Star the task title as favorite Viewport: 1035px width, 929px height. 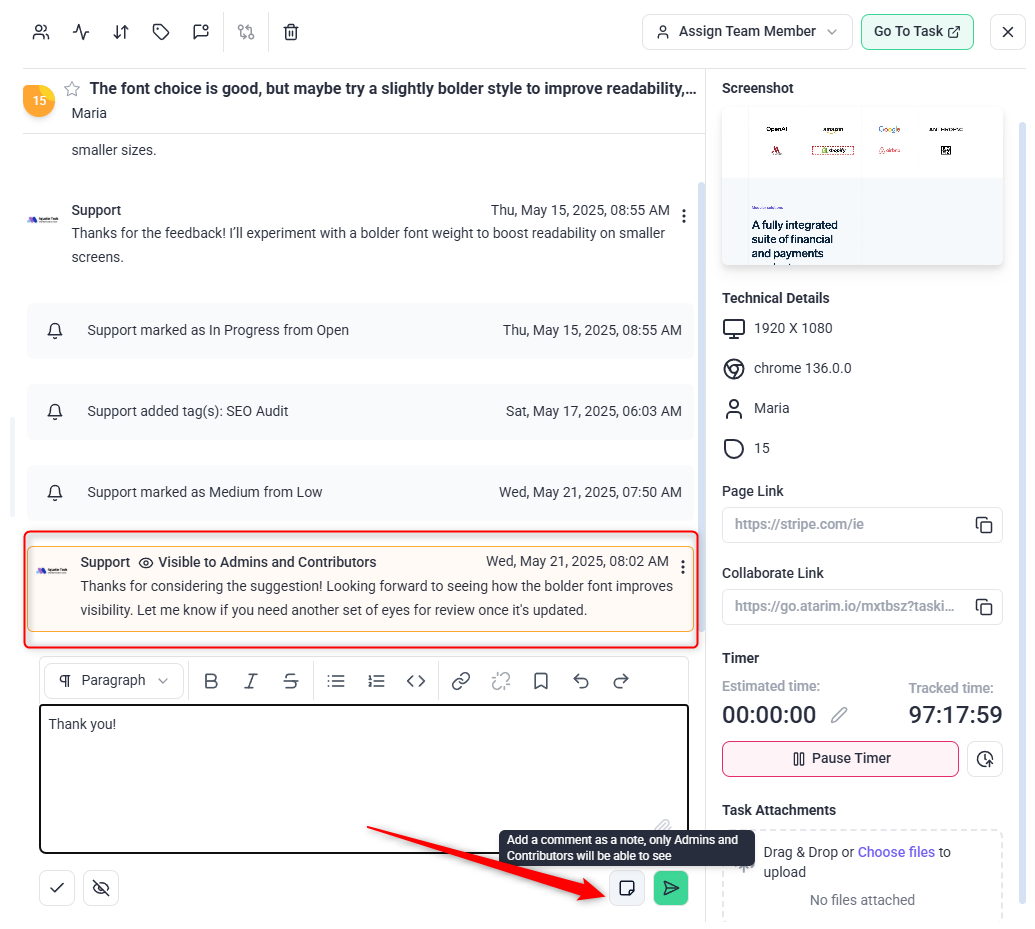coord(72,89)
